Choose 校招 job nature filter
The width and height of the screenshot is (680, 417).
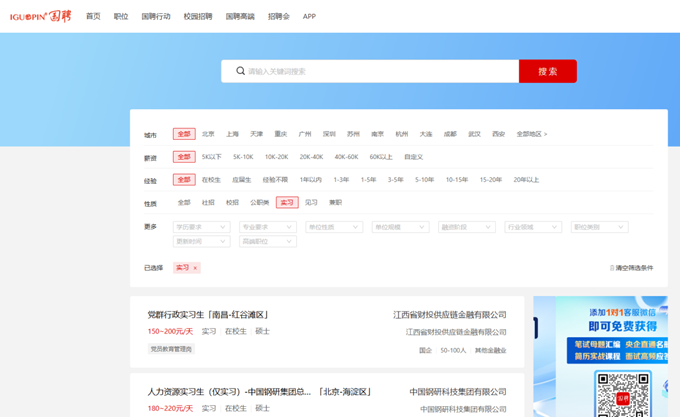pos(232,202)
